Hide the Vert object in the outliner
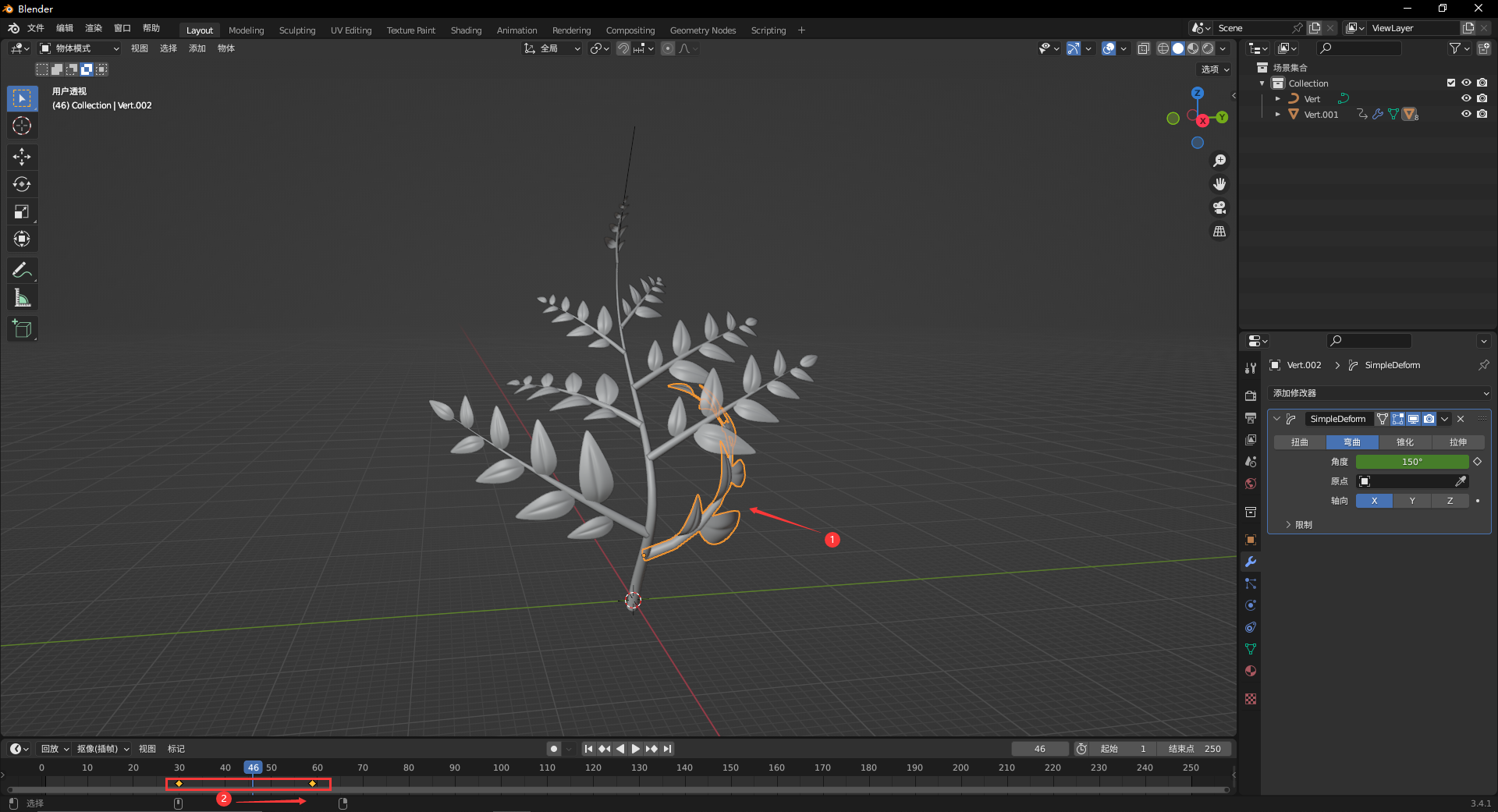The height and width of the screenshot is (812, 1498). 1467,98
